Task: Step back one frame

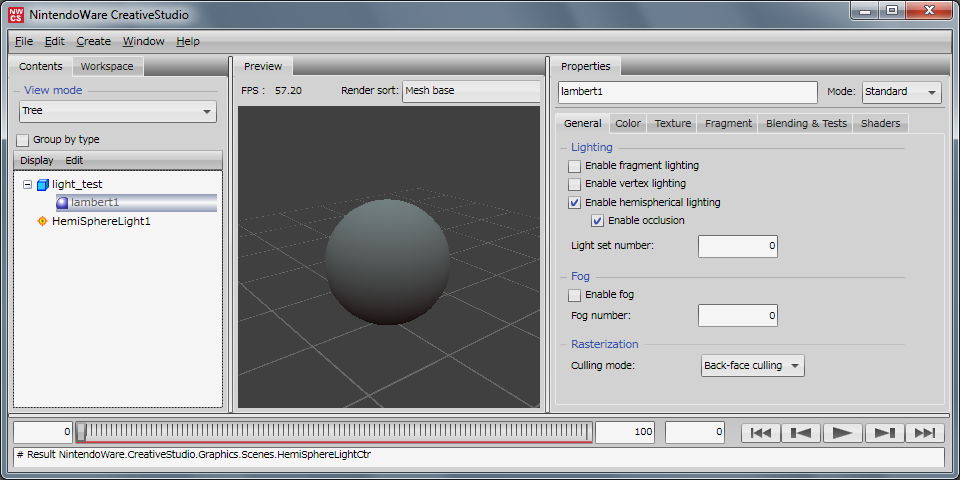Action: pyautogui.click(x=800, y=433)
